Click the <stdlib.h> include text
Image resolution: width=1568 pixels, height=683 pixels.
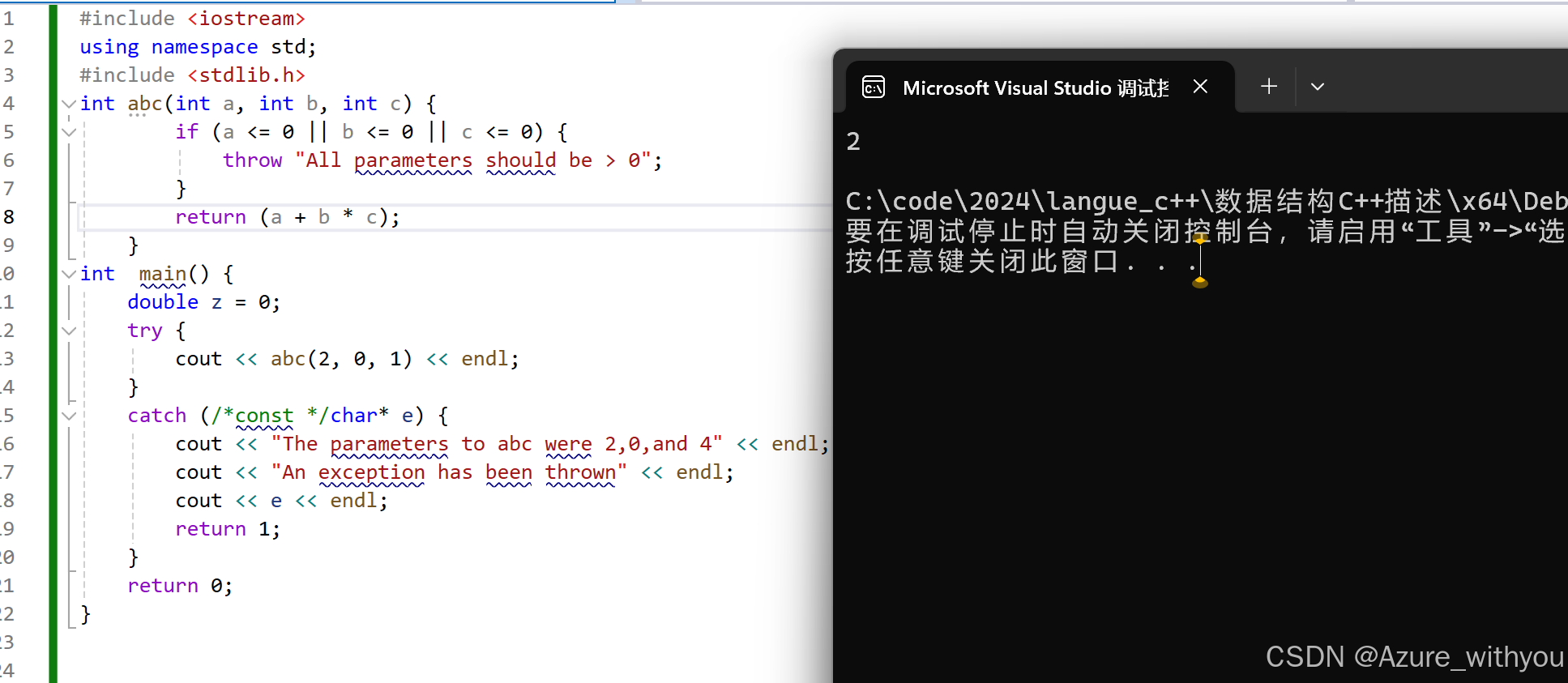pos(246,75)
